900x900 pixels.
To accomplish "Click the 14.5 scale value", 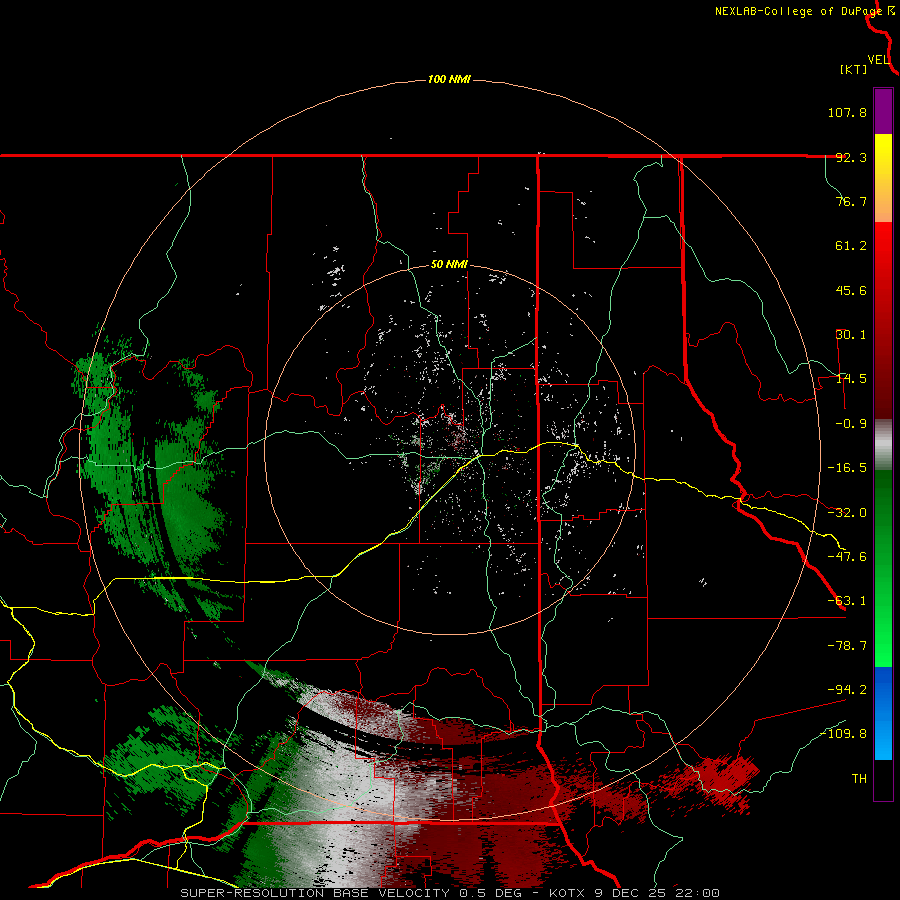I will [851, 379].
